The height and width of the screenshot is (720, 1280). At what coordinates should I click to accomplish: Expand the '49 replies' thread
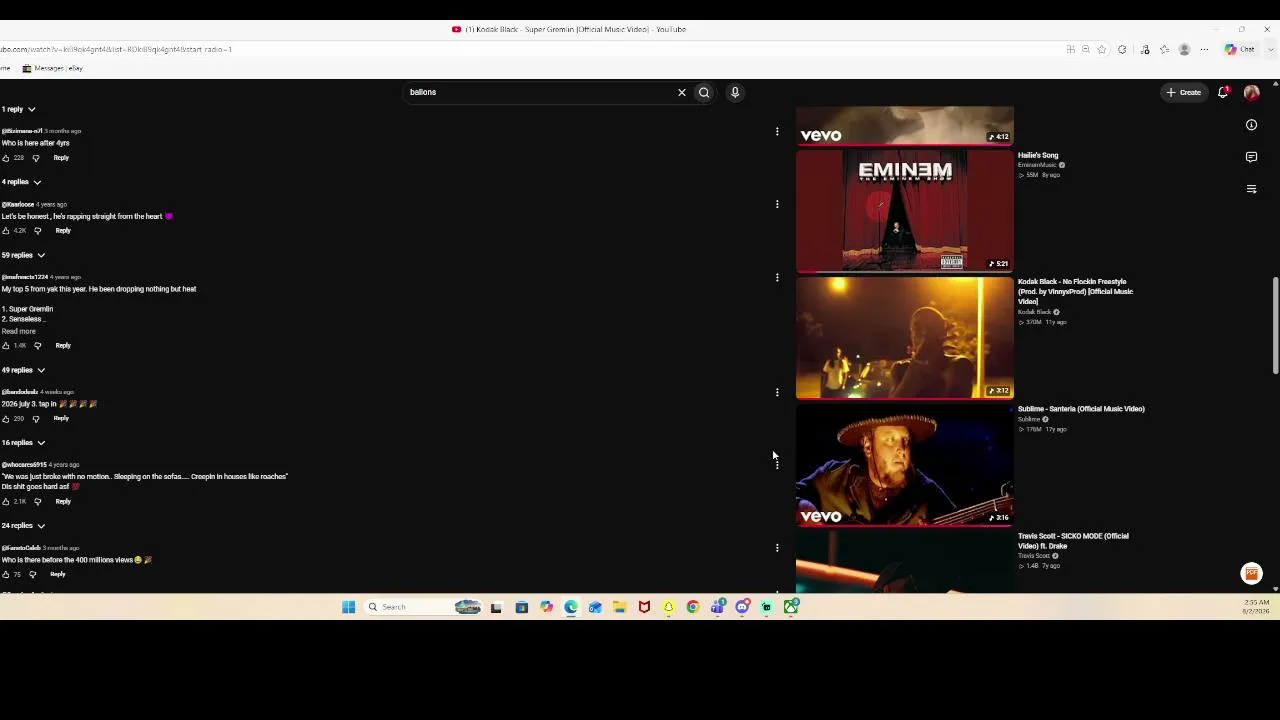[x=23, y=370]
